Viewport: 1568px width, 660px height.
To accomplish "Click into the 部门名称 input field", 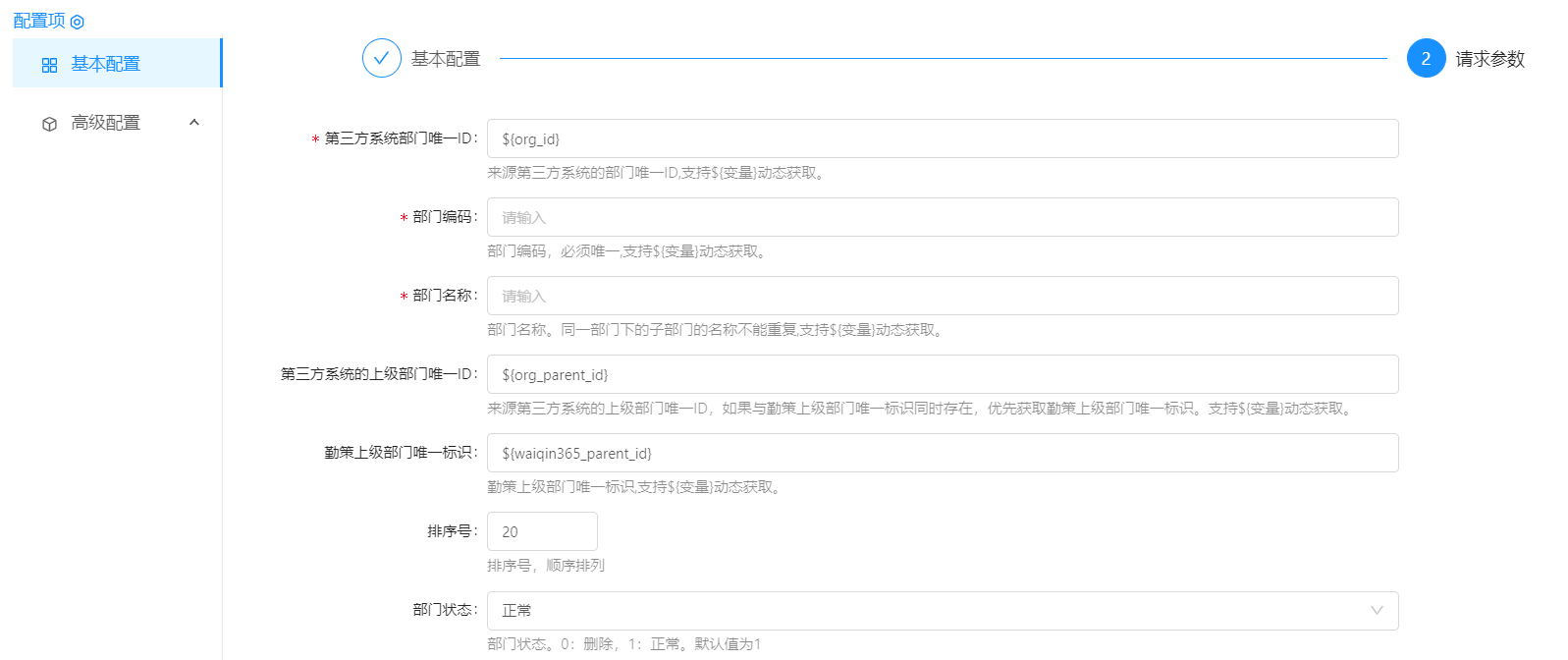I will coord(942,296).
